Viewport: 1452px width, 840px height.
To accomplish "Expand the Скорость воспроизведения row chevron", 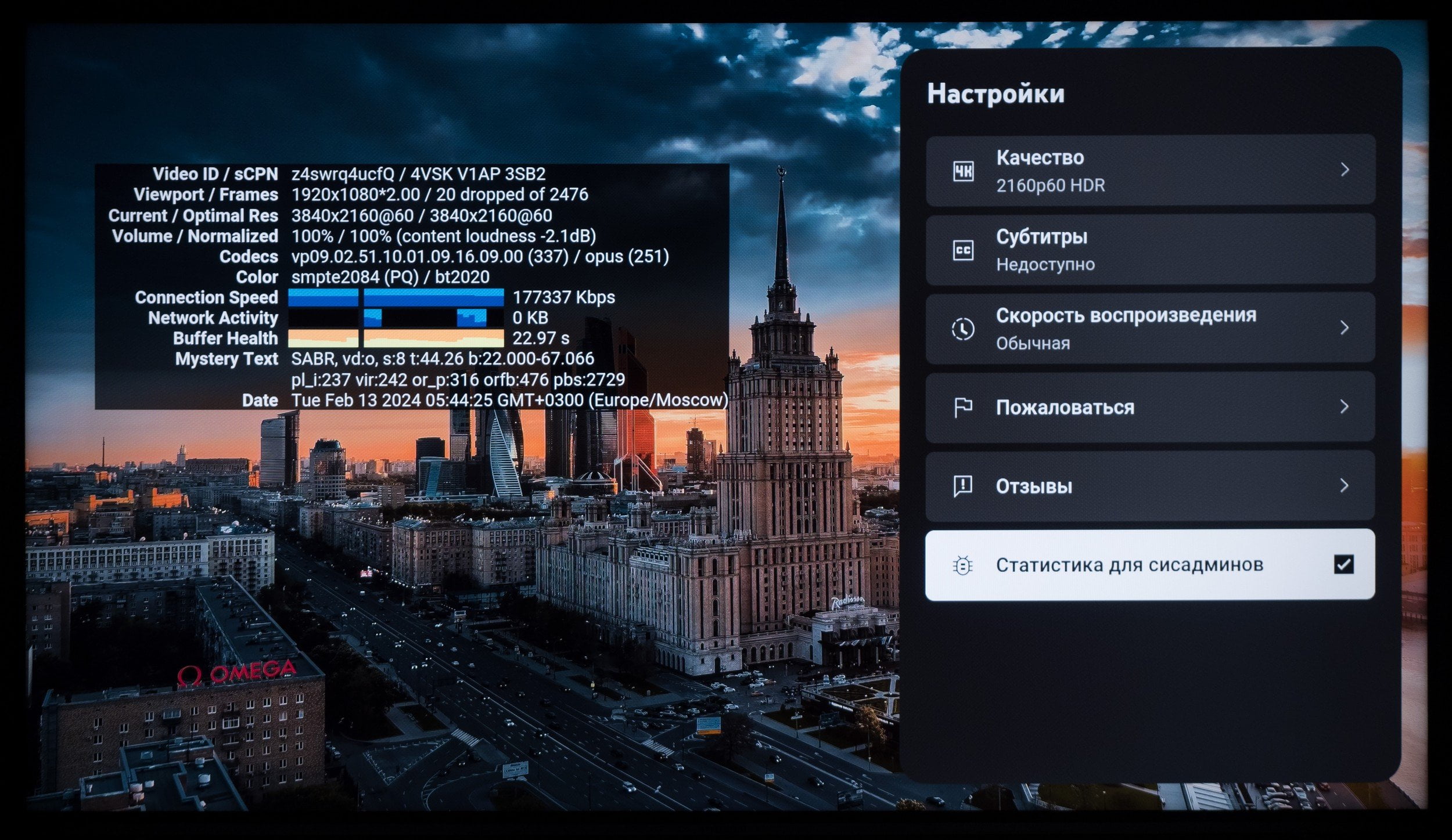I will [1345, 328].
